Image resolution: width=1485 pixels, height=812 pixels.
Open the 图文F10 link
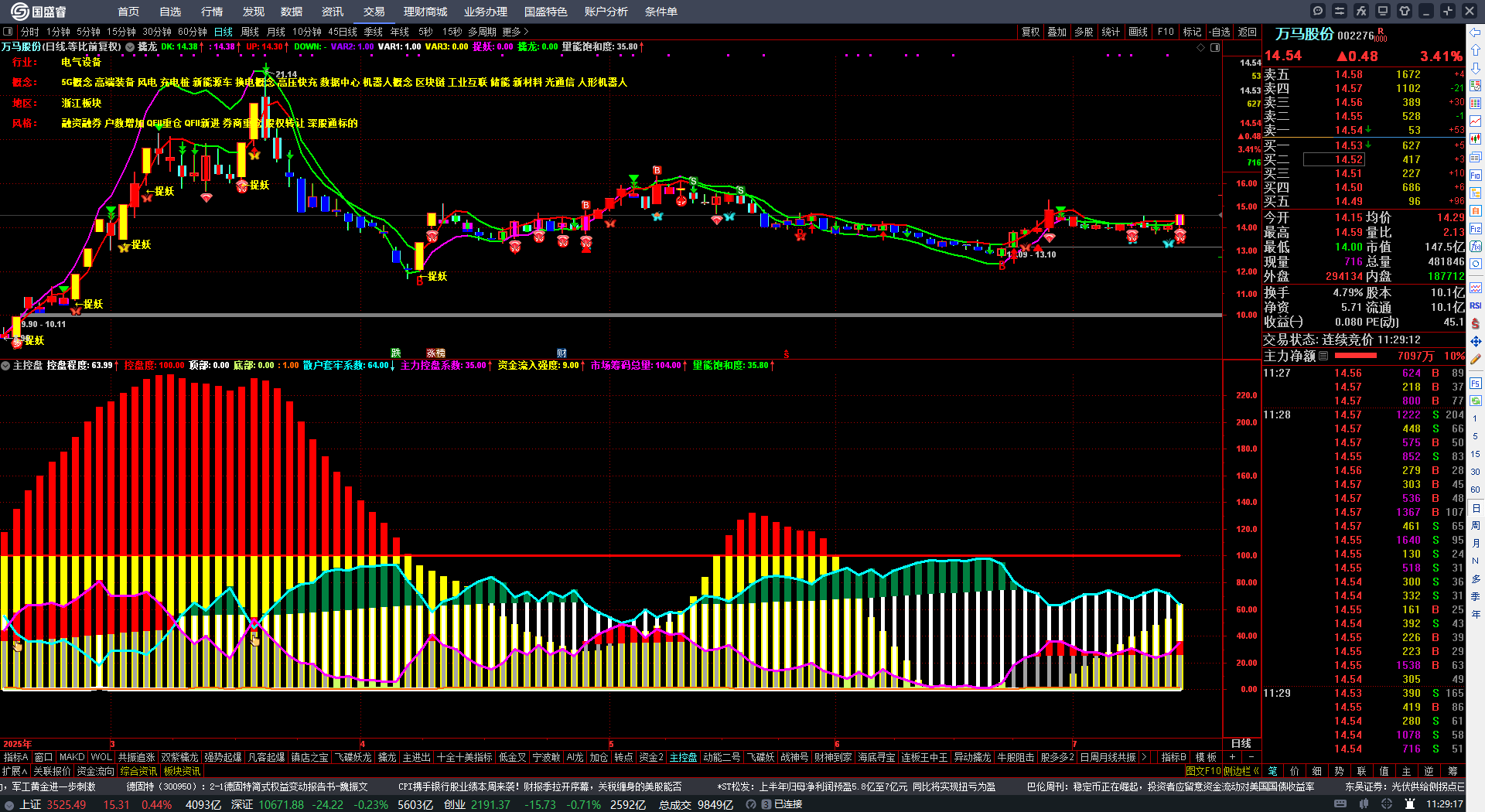[x=1203, y=771]
